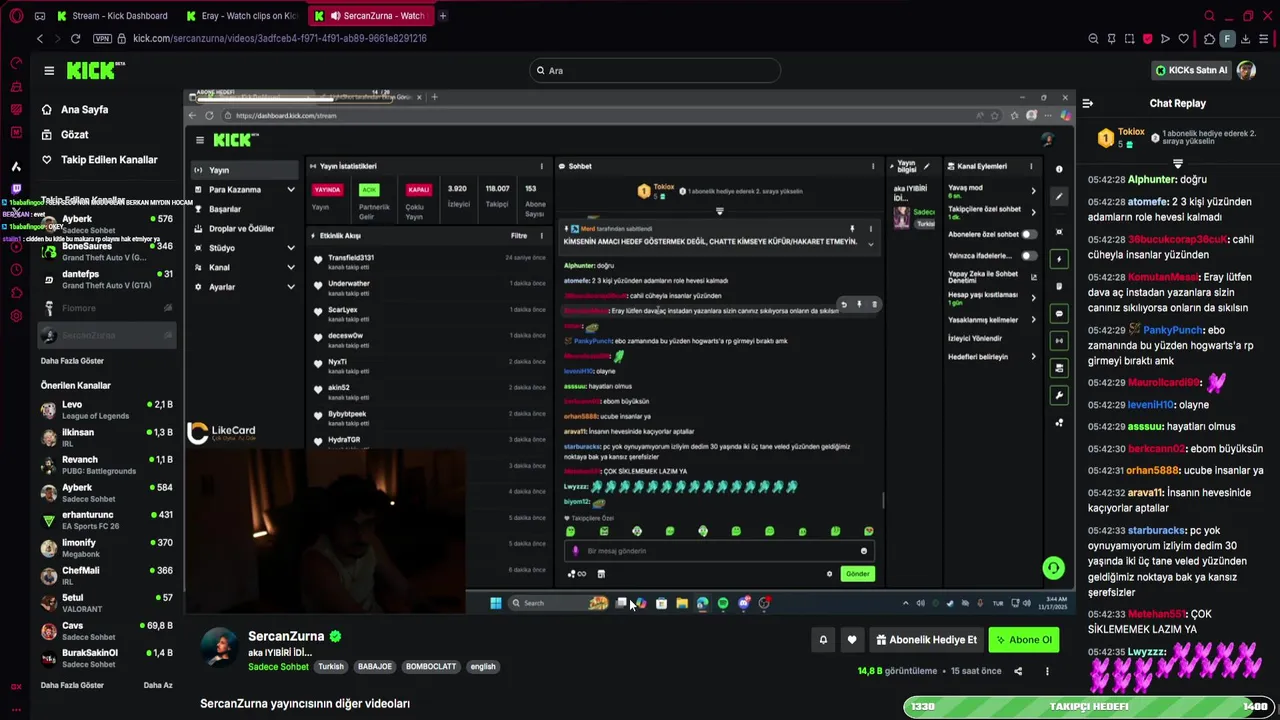1280x720 pixels.
Task: Open Yasaklanmış kelimeler chevron in video
Action: coord(1034,320)
